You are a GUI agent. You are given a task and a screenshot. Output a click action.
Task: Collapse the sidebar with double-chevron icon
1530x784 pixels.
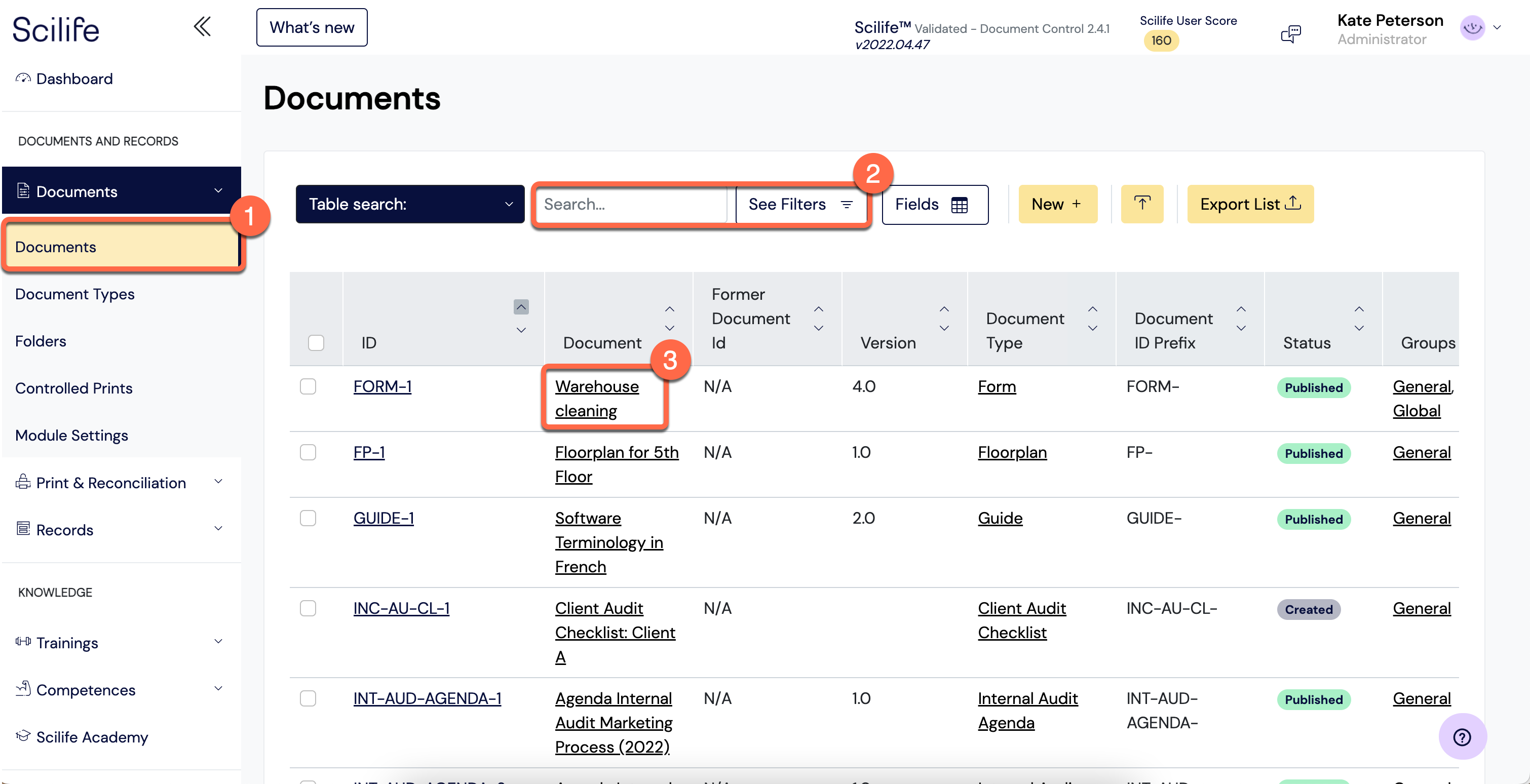tap(202, 27)
